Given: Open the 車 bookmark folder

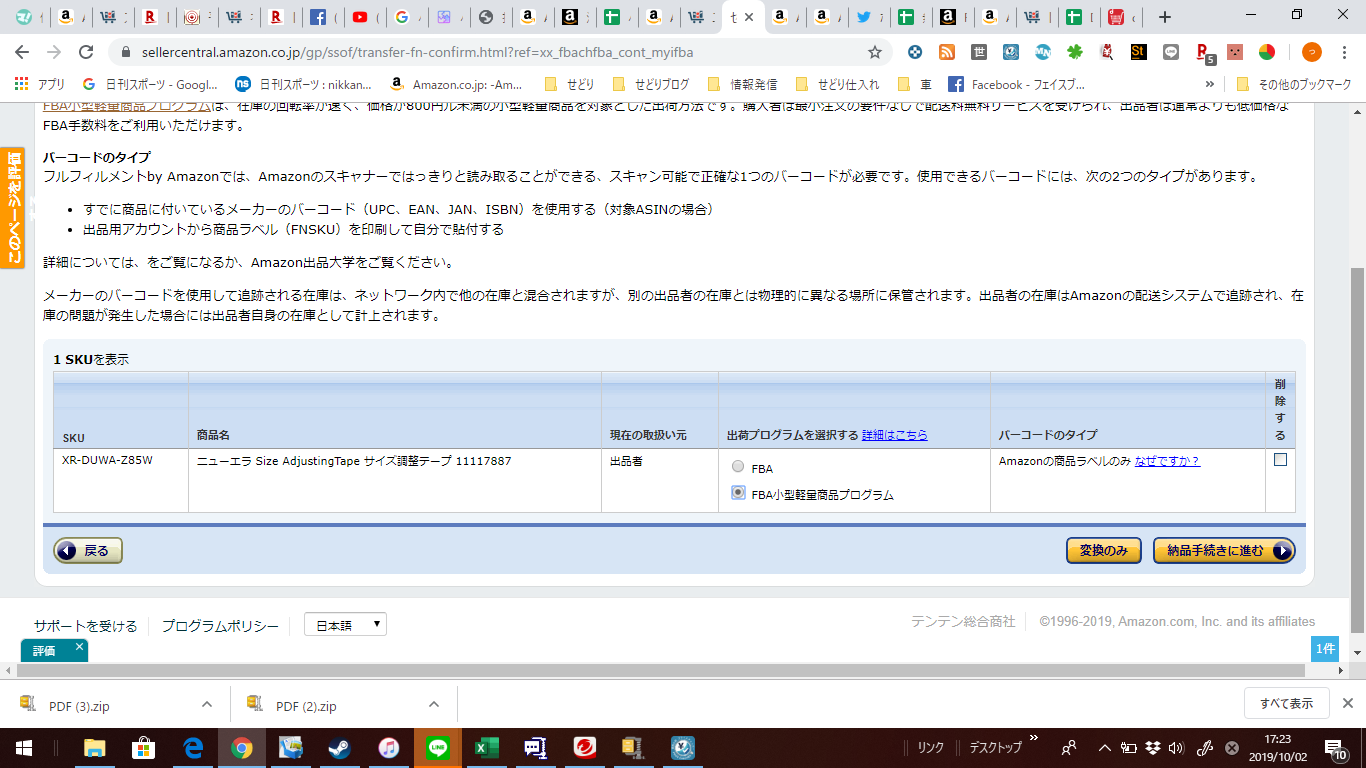Looking at the screenshot, I should point(915,85).
